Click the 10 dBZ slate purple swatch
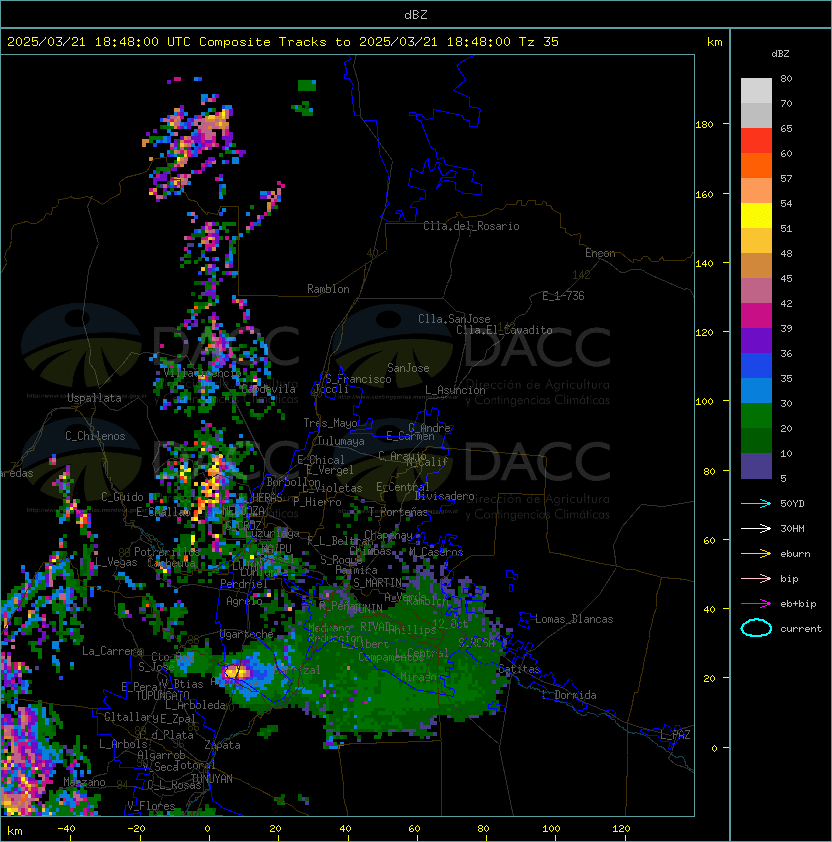The height and width of the screenshot is (842, 832). coord(756,466)
